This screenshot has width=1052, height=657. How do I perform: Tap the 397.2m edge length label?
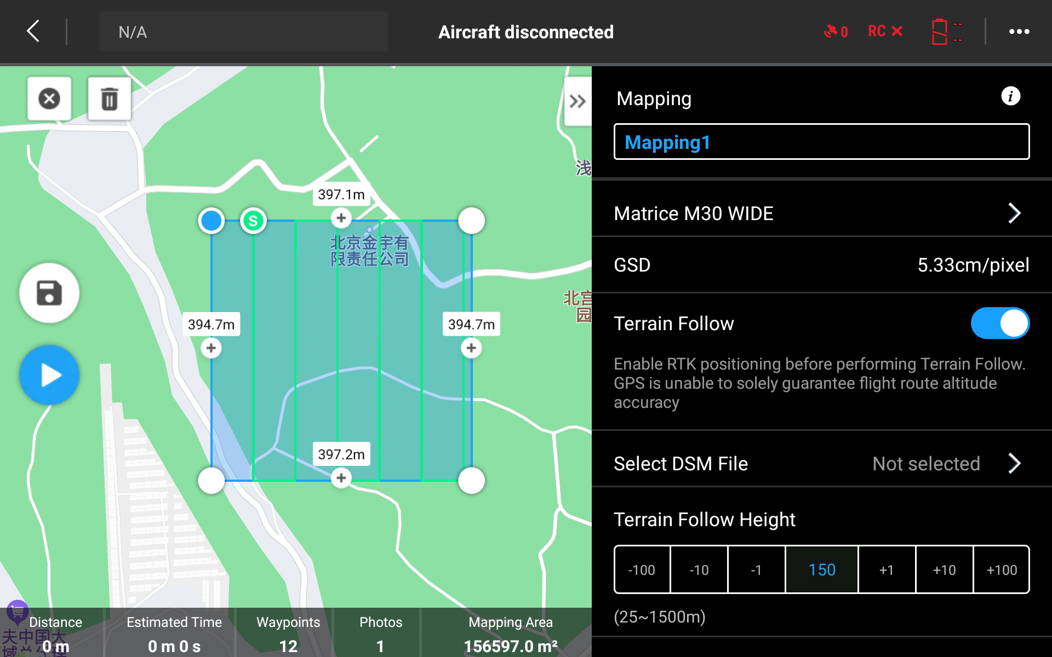coord(341,454)
